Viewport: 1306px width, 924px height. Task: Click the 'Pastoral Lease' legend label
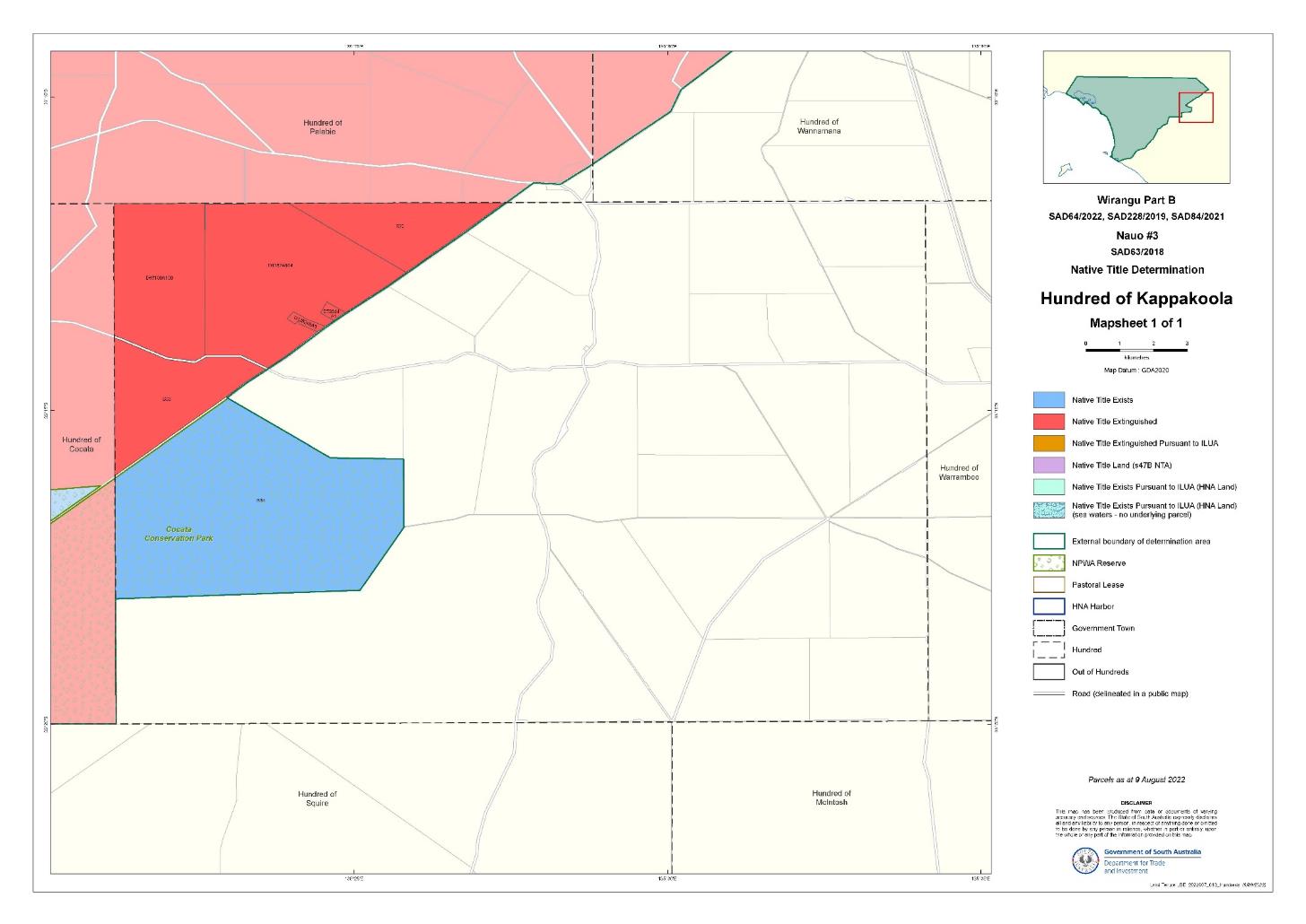[1098, 585]
